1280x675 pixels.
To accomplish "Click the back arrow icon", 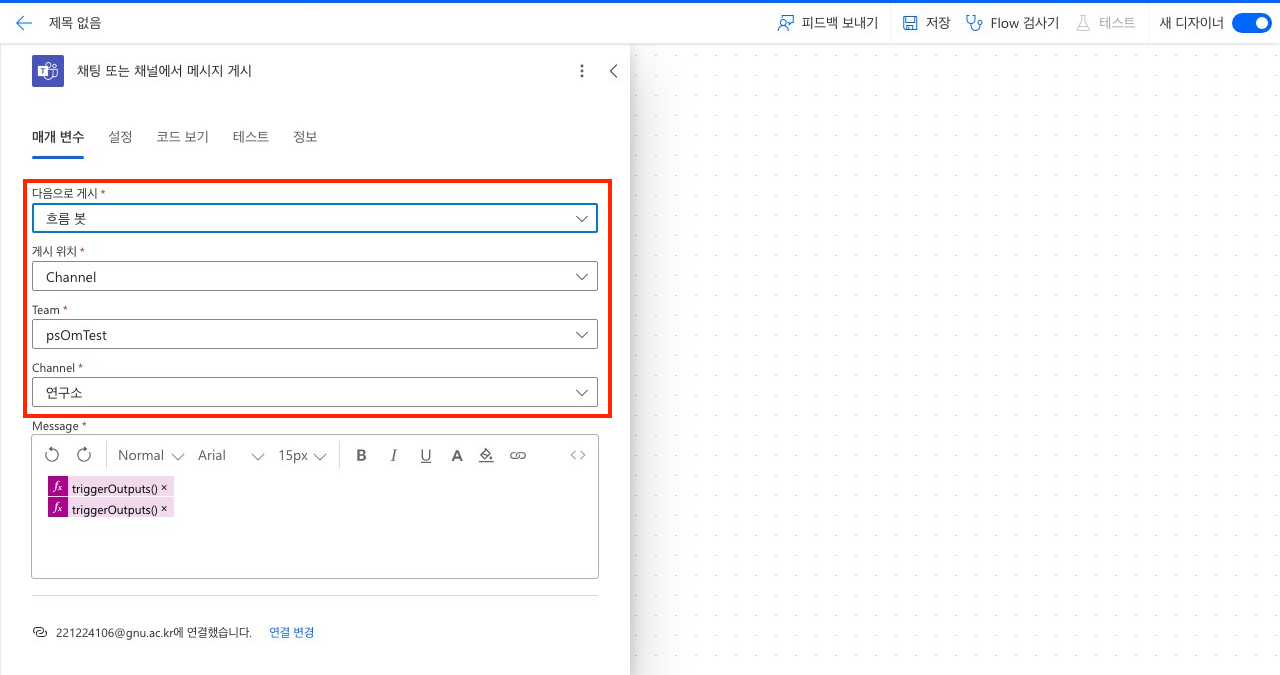I will [x=24, y=23].
